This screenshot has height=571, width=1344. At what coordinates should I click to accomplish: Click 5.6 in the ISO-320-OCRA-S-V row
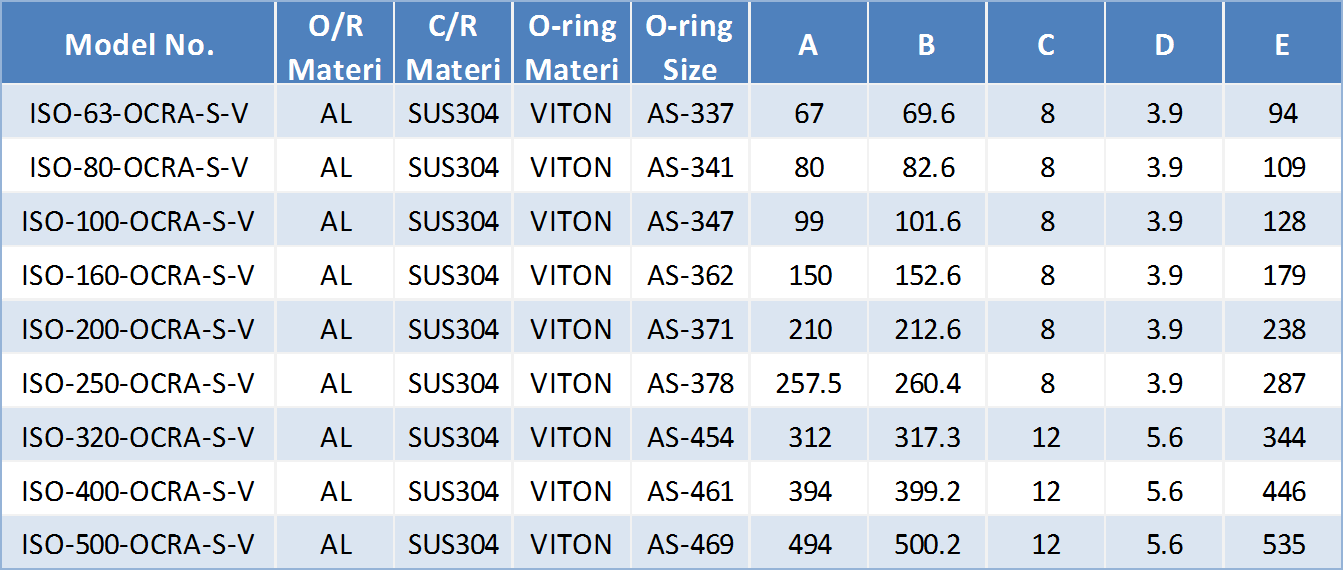(1164, 436)
